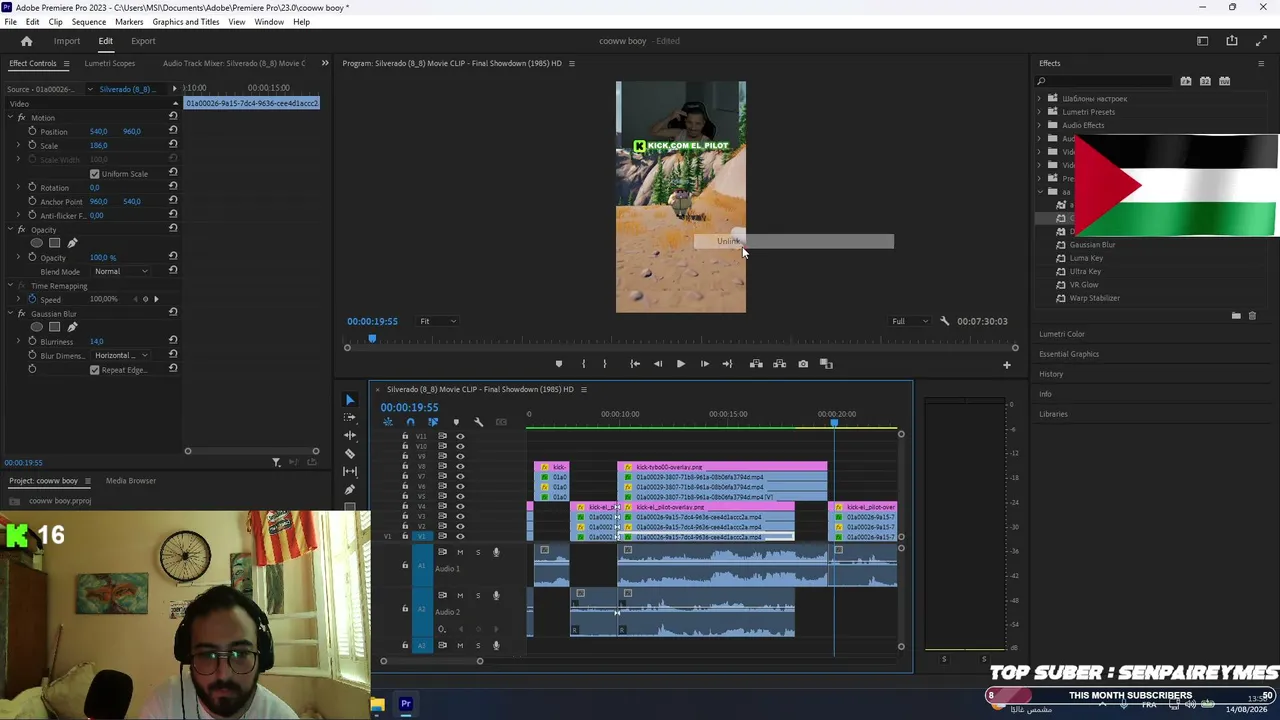
Task: Step back one frame
Action: (658, 364)
